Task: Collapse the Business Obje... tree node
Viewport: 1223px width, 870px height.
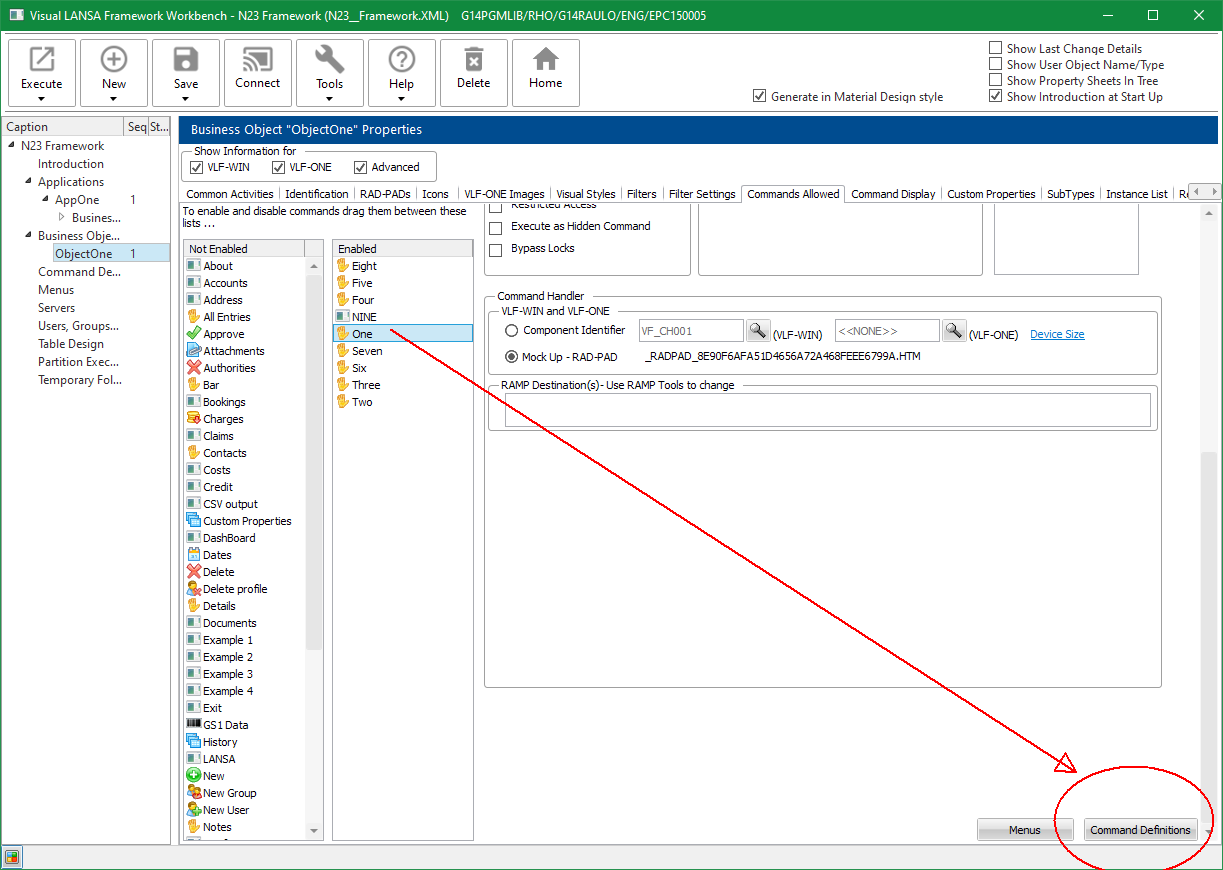Action: coord(28,236)
